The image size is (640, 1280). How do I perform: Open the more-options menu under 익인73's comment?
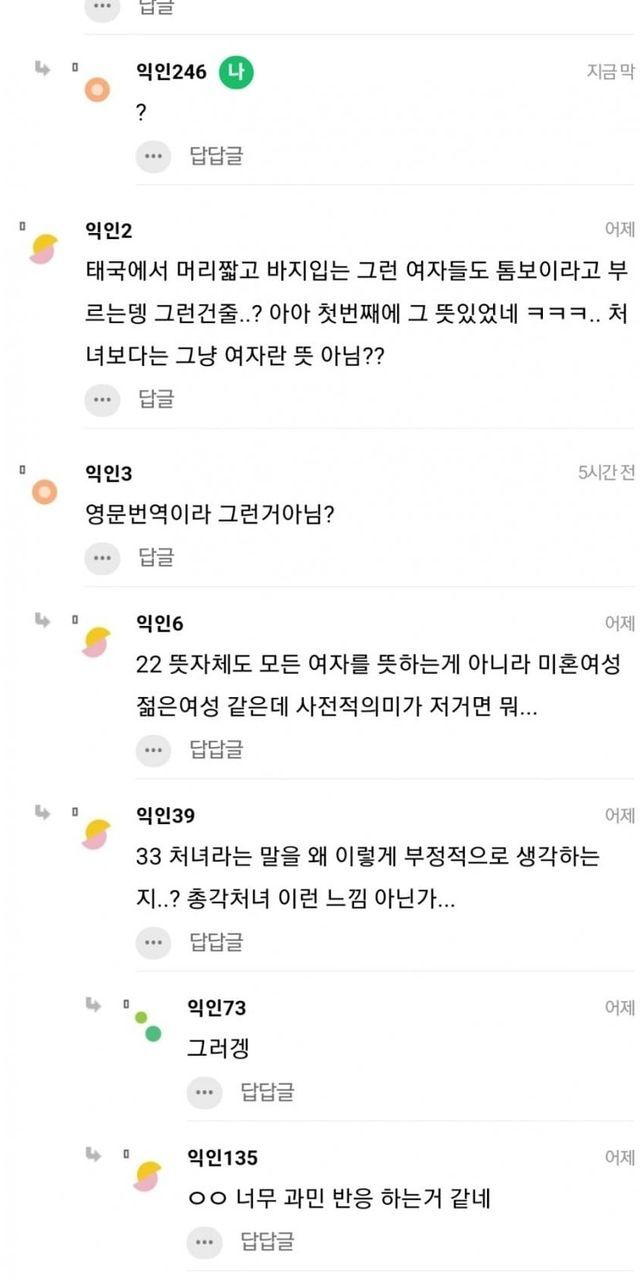pos(204,1091)
